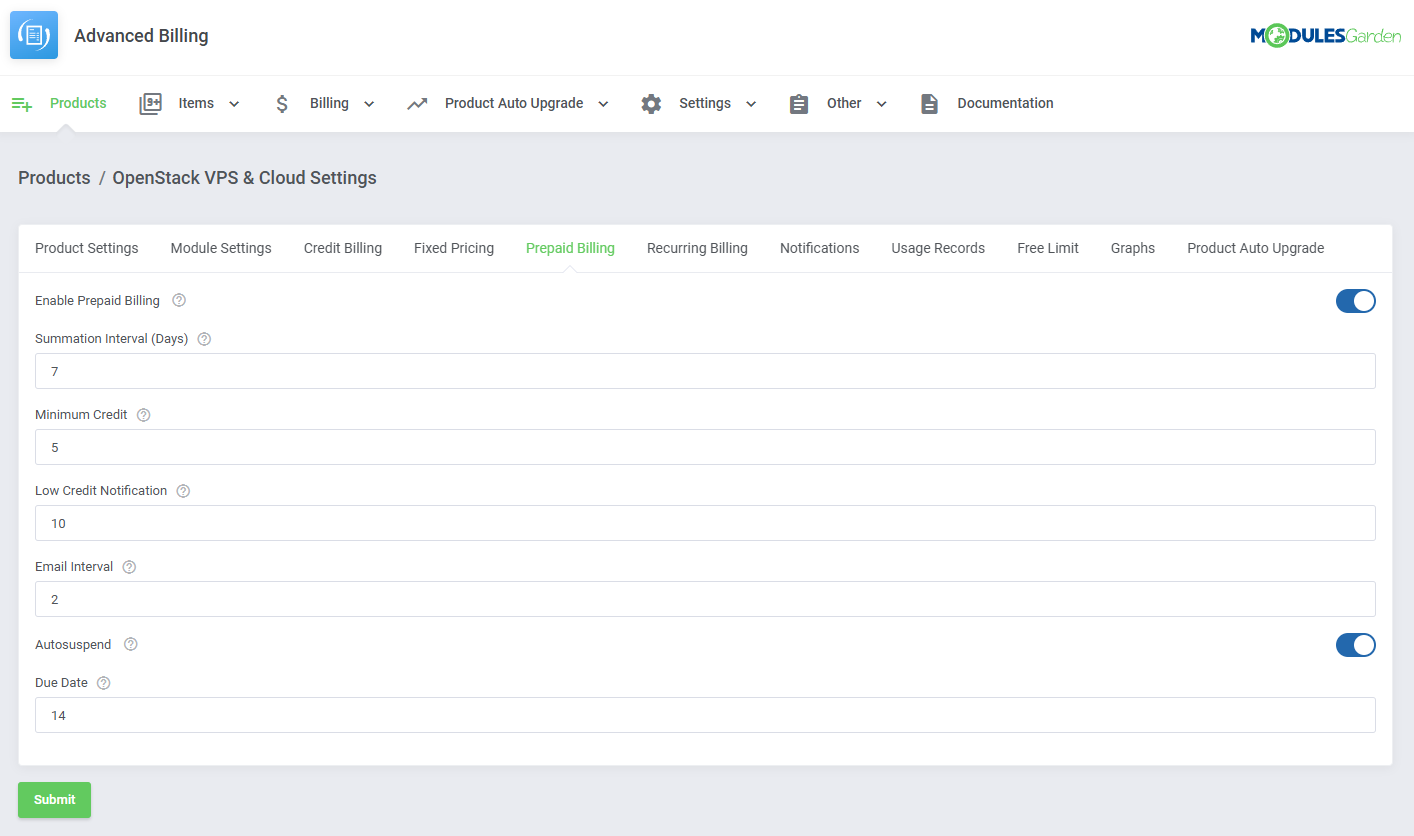Switch to the Fixed Pricing tab
Viewport: 1414px width, 836px height.
454,248
